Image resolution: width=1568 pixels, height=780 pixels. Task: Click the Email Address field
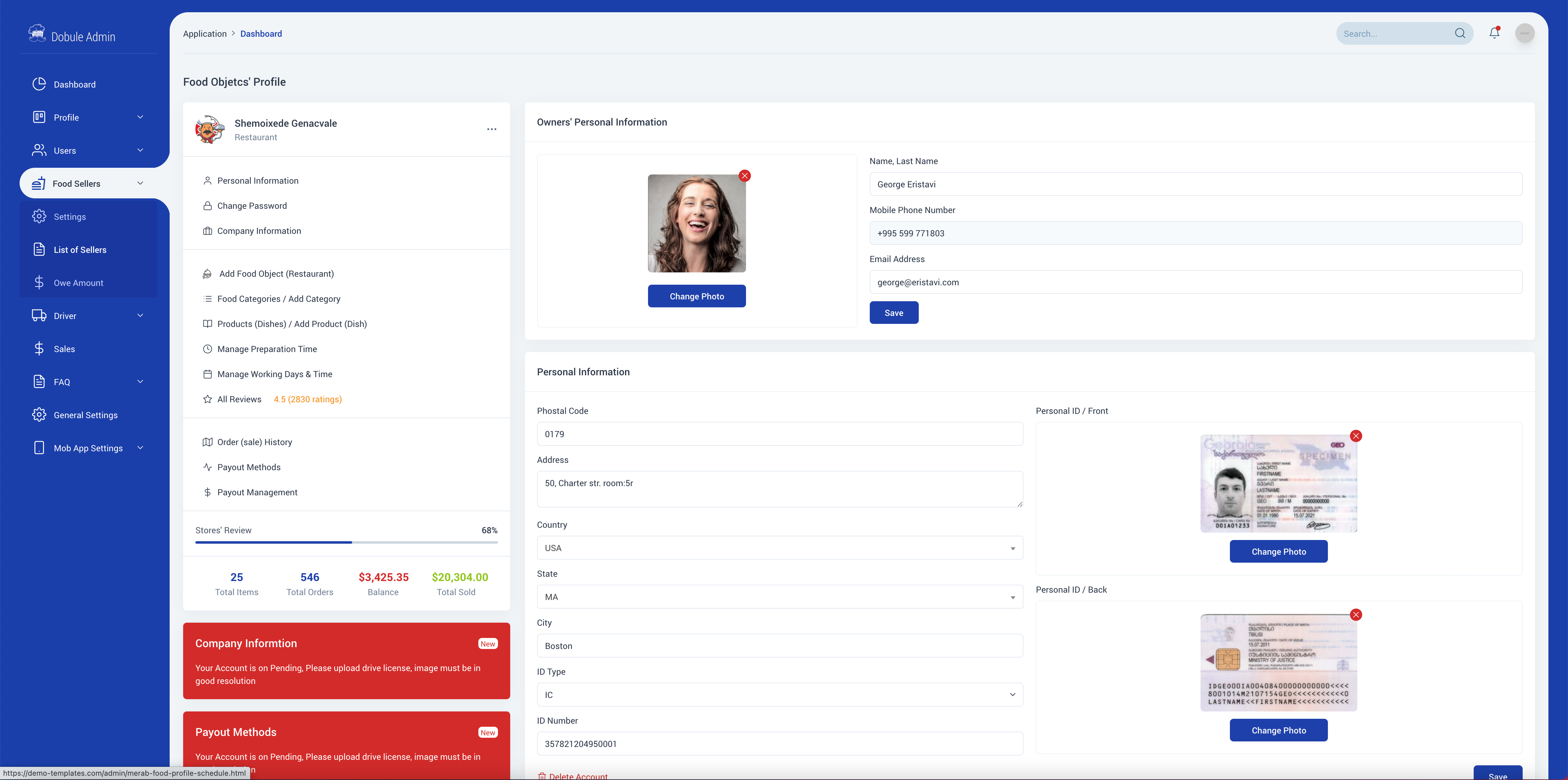[1196, 282]
